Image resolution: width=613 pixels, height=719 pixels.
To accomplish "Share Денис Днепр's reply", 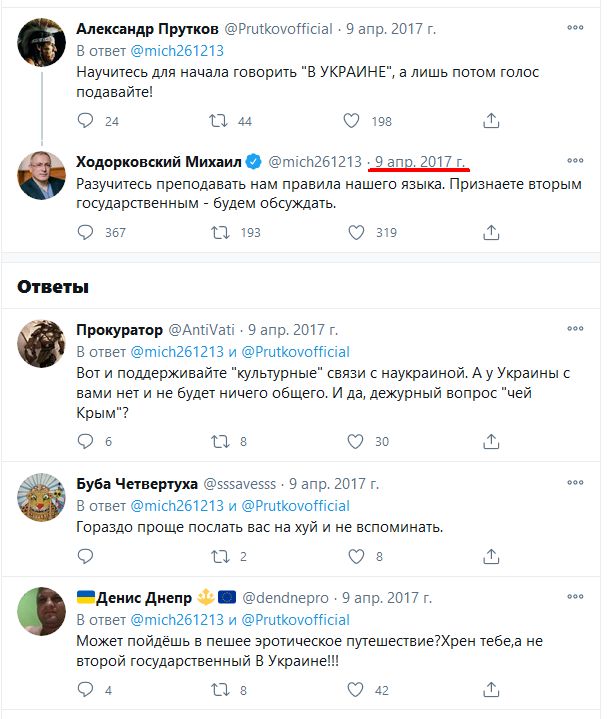I will [x=491, y=690].
